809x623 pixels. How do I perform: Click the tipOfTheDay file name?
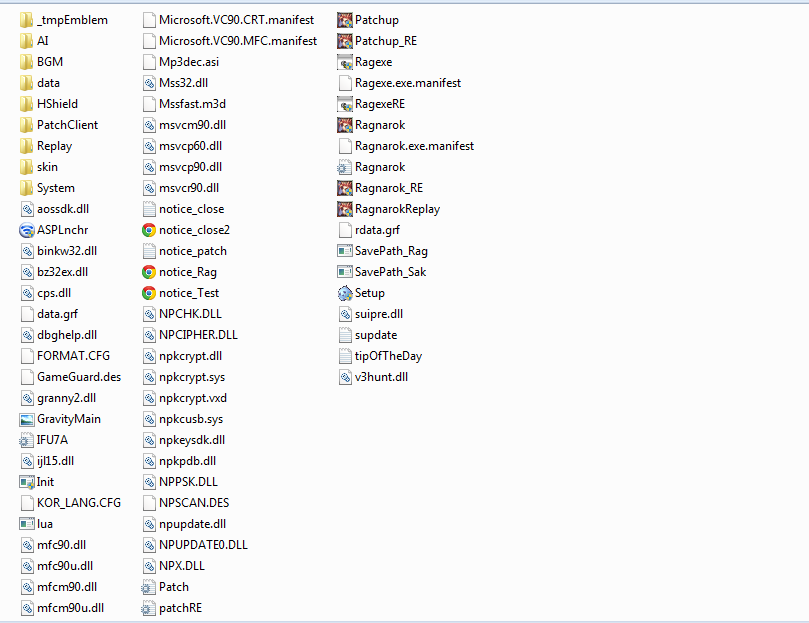[x=389, y=356]
